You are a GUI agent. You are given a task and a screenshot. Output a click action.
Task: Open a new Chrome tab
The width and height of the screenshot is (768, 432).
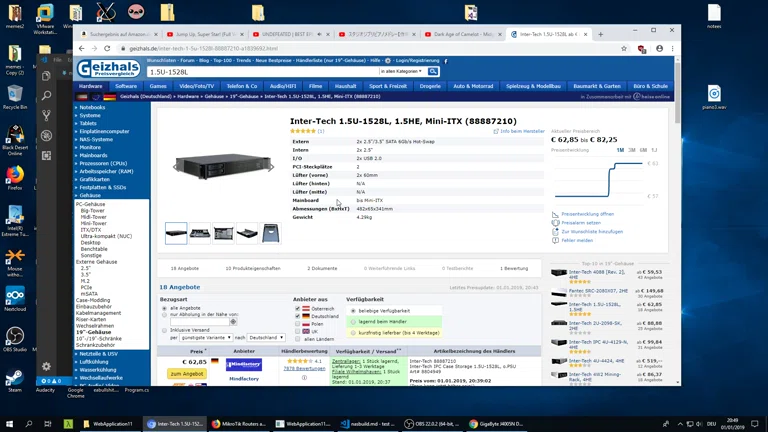click(600, 34)
